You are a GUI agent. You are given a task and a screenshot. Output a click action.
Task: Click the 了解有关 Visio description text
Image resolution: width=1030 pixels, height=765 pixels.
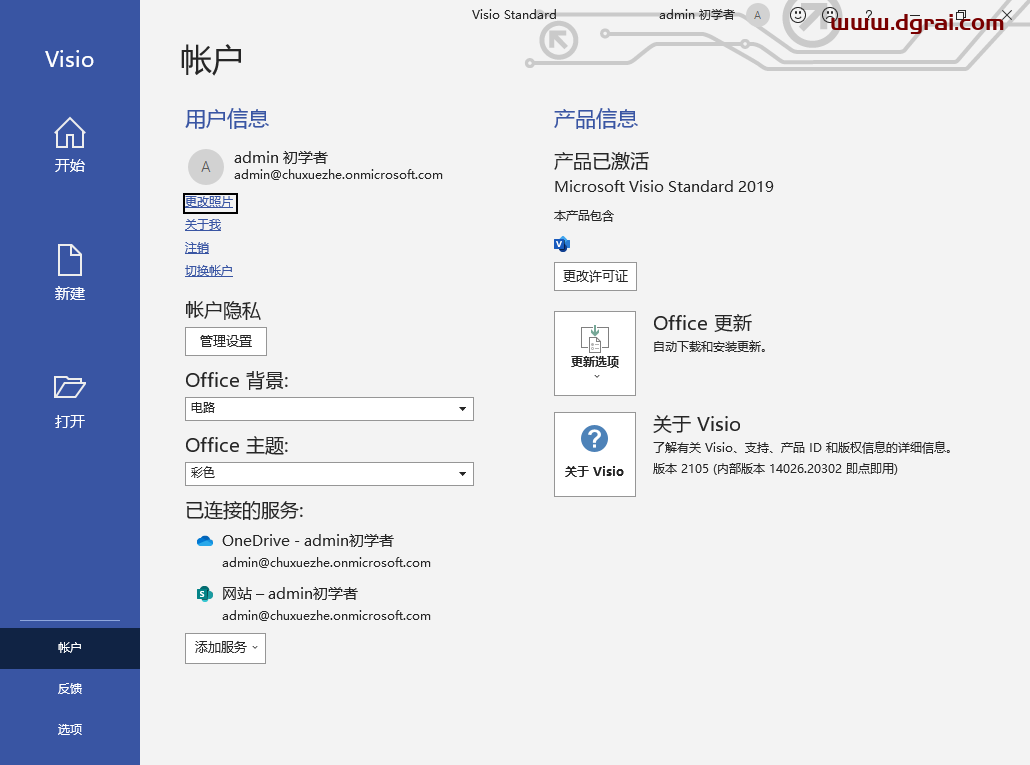pos(803,448)
